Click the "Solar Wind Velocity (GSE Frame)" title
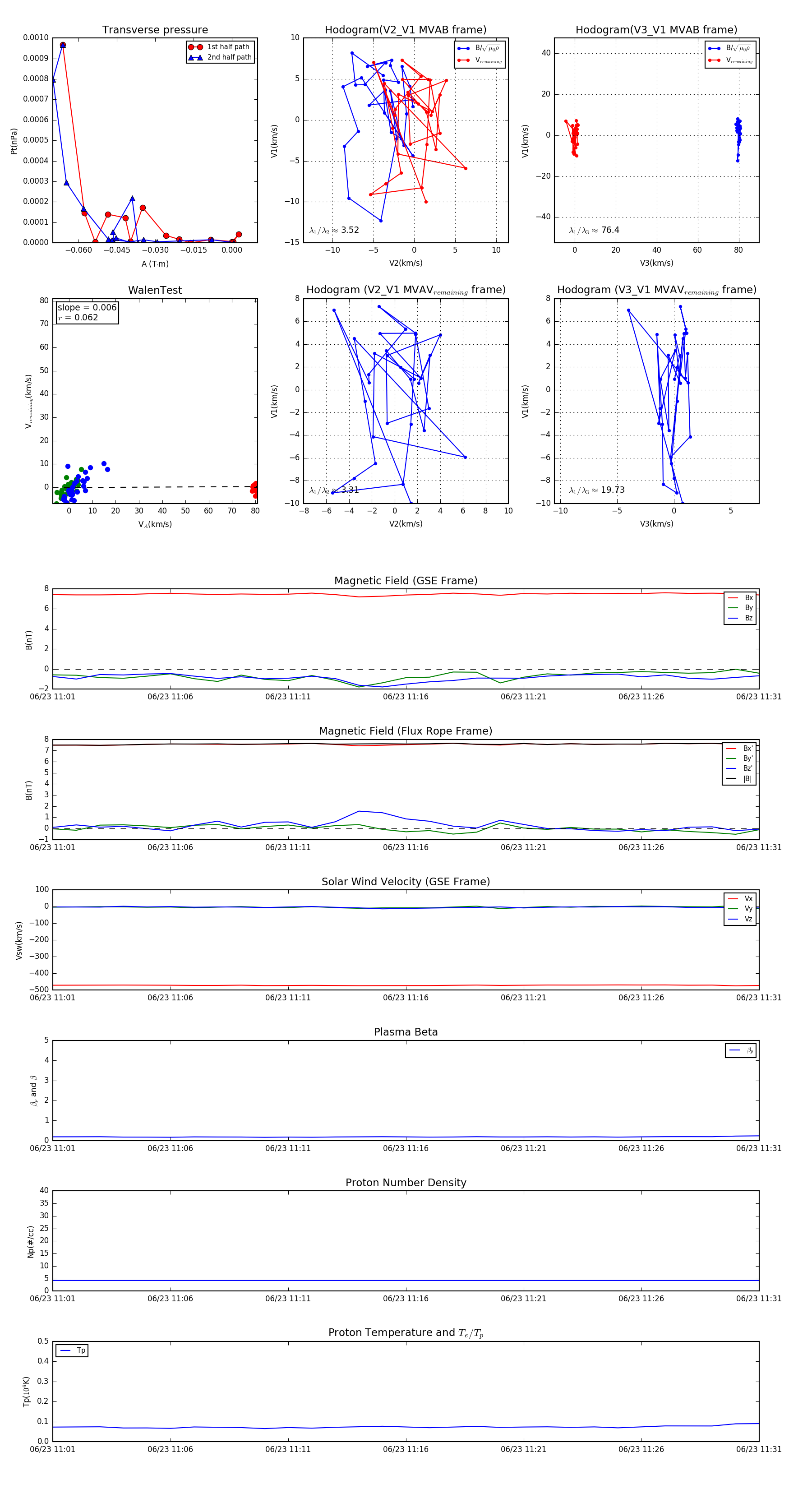812x1489 pixels. (406, 882)
